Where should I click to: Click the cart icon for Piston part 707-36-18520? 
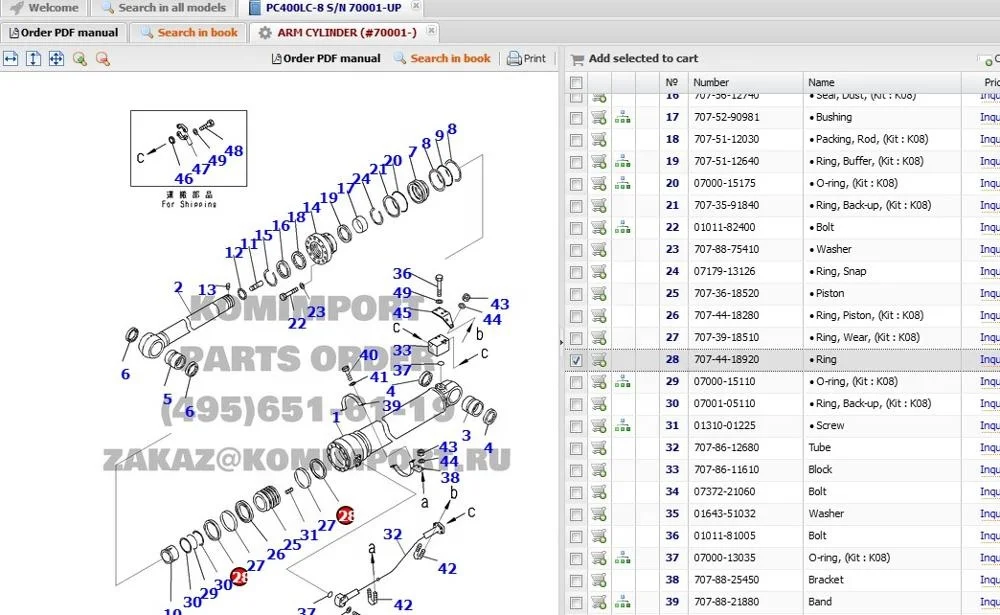click(598, 293)
